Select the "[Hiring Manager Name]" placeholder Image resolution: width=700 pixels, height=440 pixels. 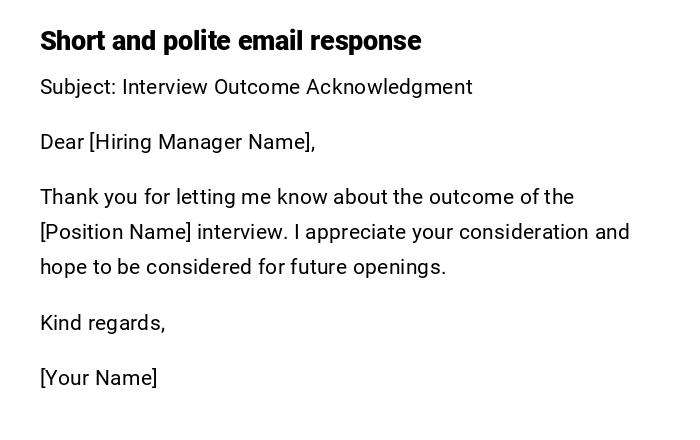[x=202, y=142]
